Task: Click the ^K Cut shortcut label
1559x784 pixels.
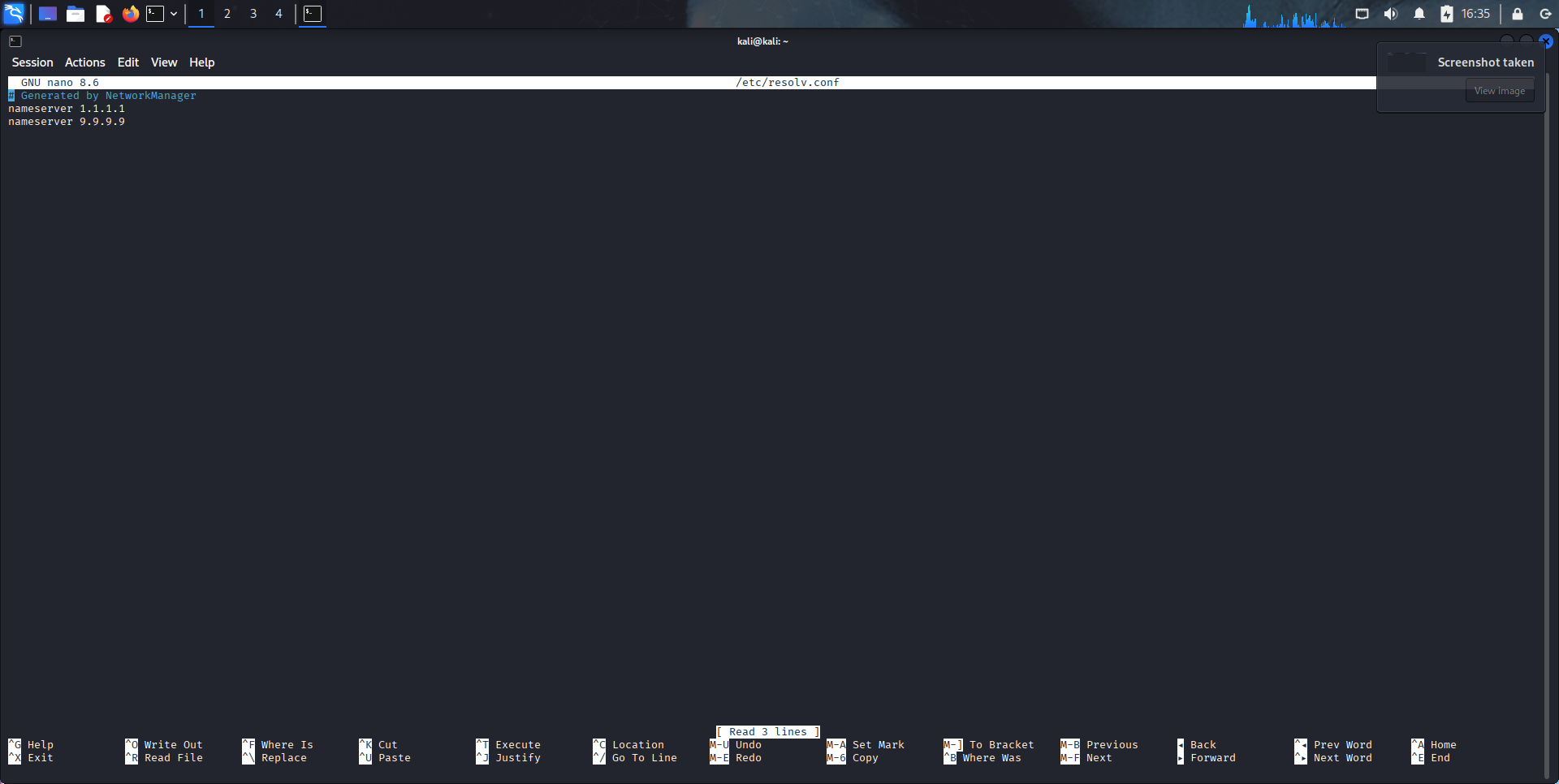Action: point(378,745)
